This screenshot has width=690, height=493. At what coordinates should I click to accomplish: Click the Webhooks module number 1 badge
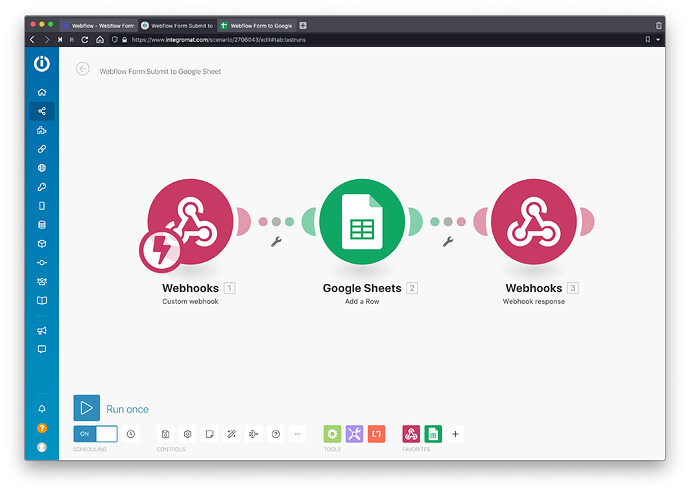(x=229, y=288)
